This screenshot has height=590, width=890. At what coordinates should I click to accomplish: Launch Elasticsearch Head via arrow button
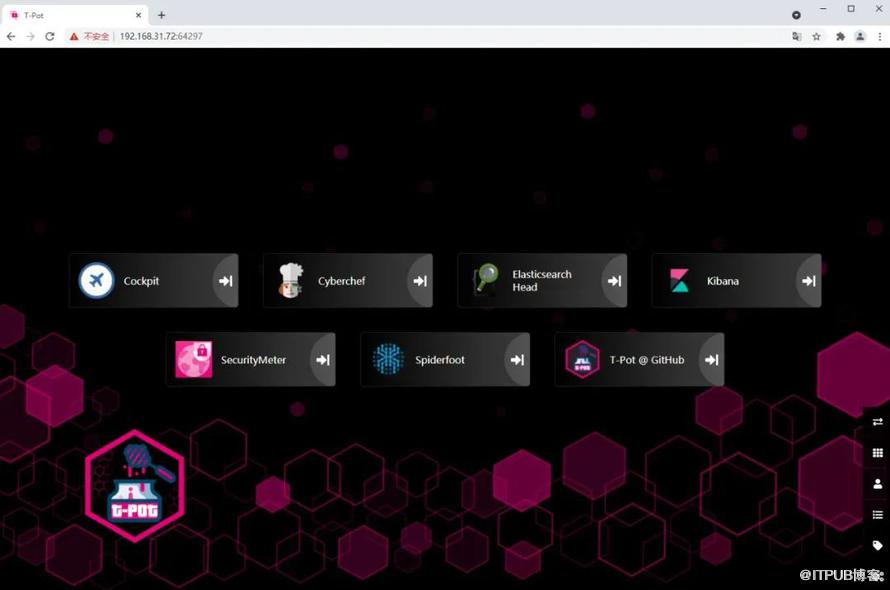(x=615, y=281)
